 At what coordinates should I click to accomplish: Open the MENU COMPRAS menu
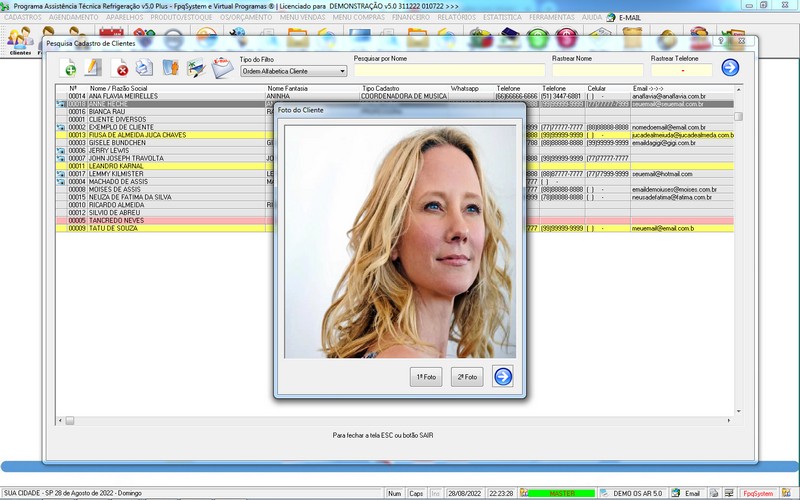(x=359, y=17)
